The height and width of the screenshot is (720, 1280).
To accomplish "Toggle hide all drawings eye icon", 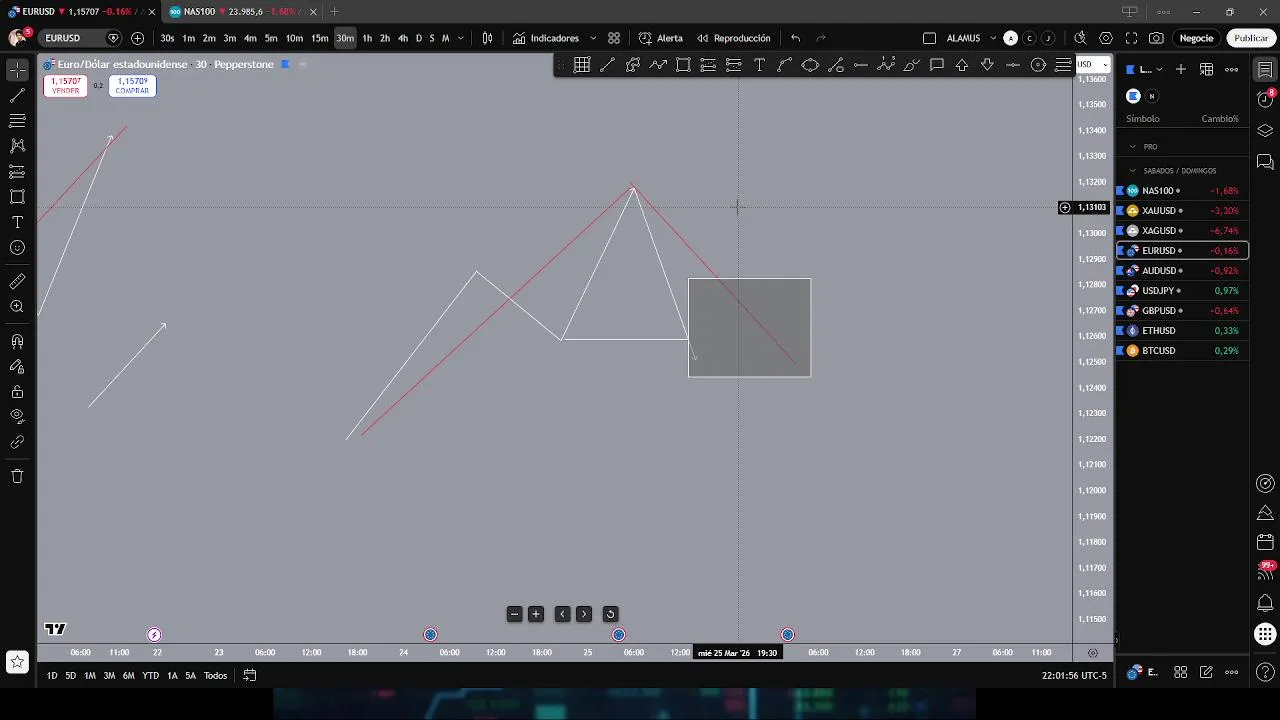I will (x=17, y=416).
